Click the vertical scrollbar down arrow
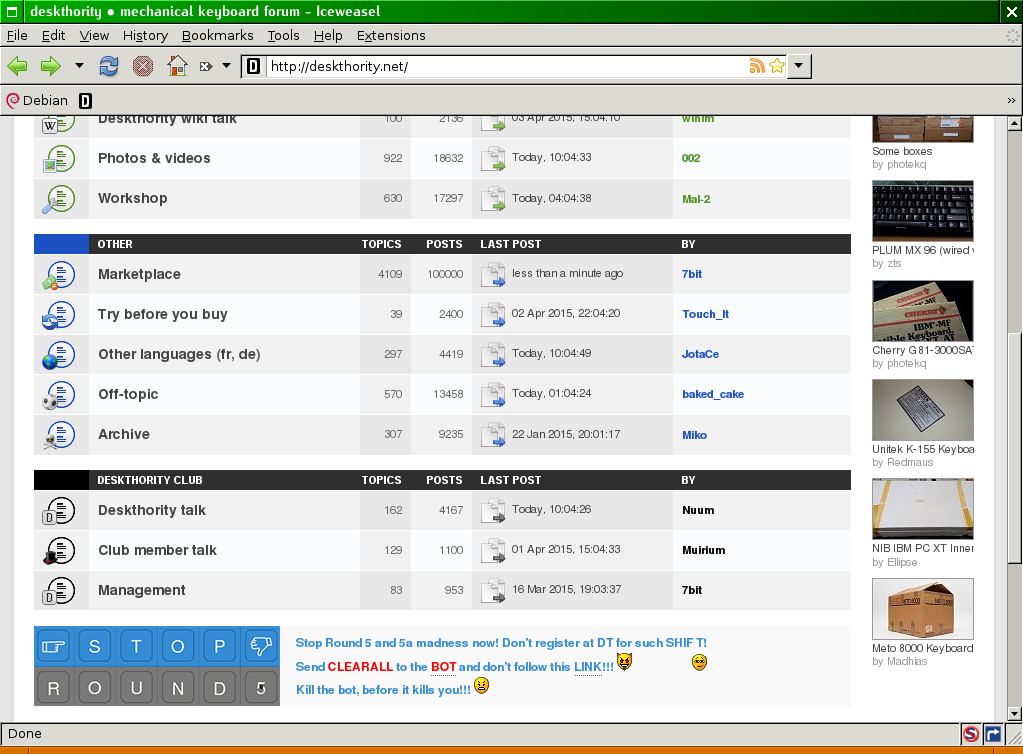Image resolution: width=1023 pixels, height=754 pixels. point(1014,713)
